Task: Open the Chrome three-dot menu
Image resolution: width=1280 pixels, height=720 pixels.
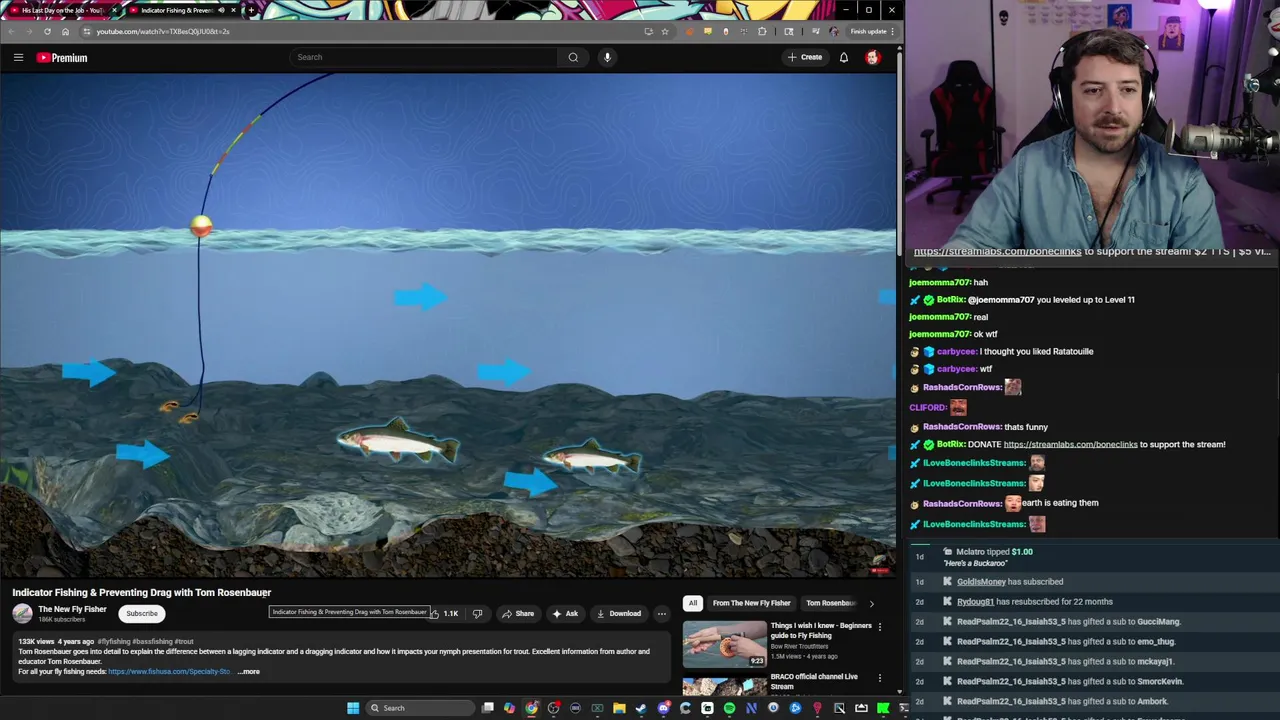Action: coord(892,31)
